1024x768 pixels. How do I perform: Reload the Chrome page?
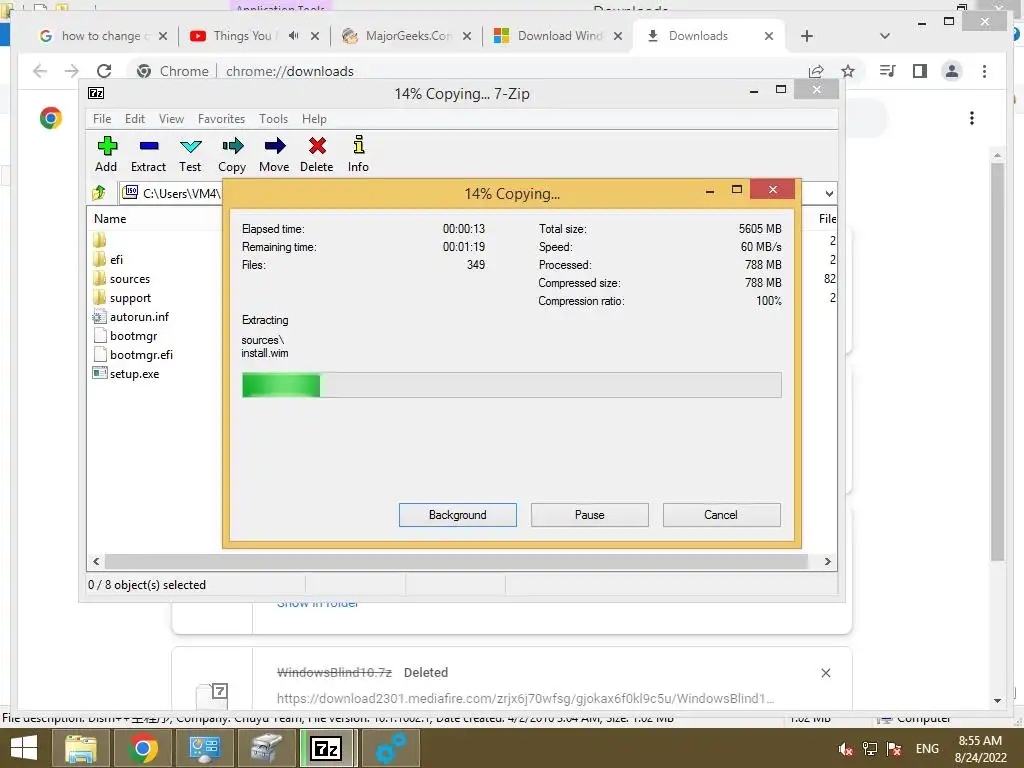(104, 71)
